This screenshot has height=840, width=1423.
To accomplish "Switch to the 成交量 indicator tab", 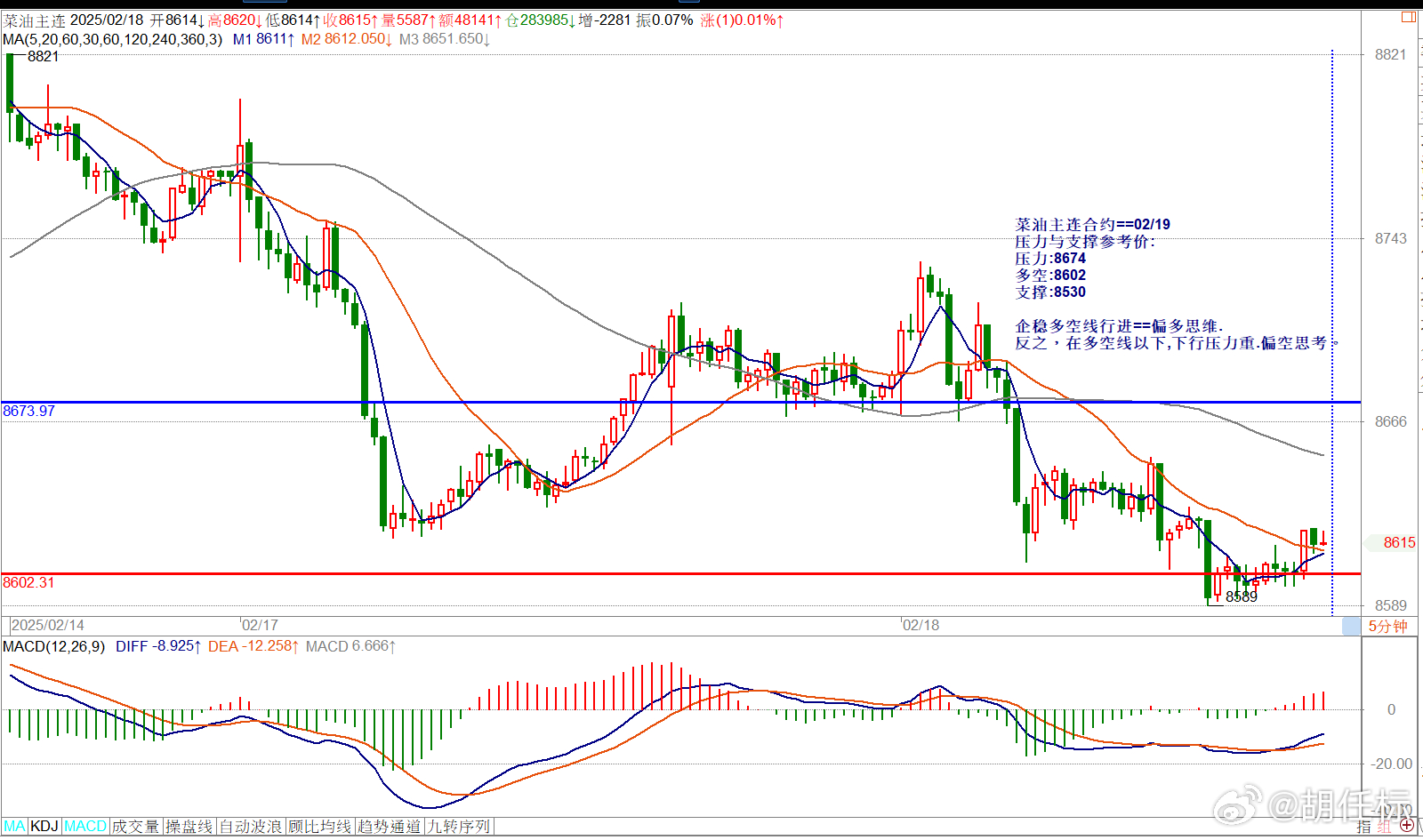I will 135,827.
